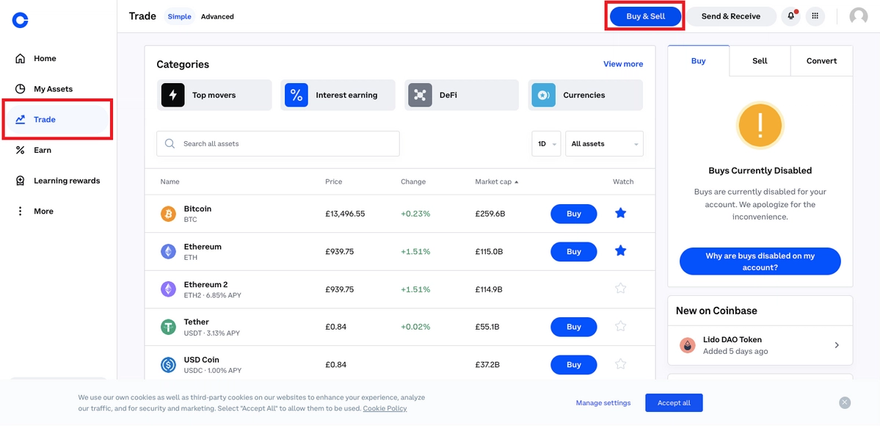Open the profile avatar menu
The image size is (880, 426).
(858, 16)
